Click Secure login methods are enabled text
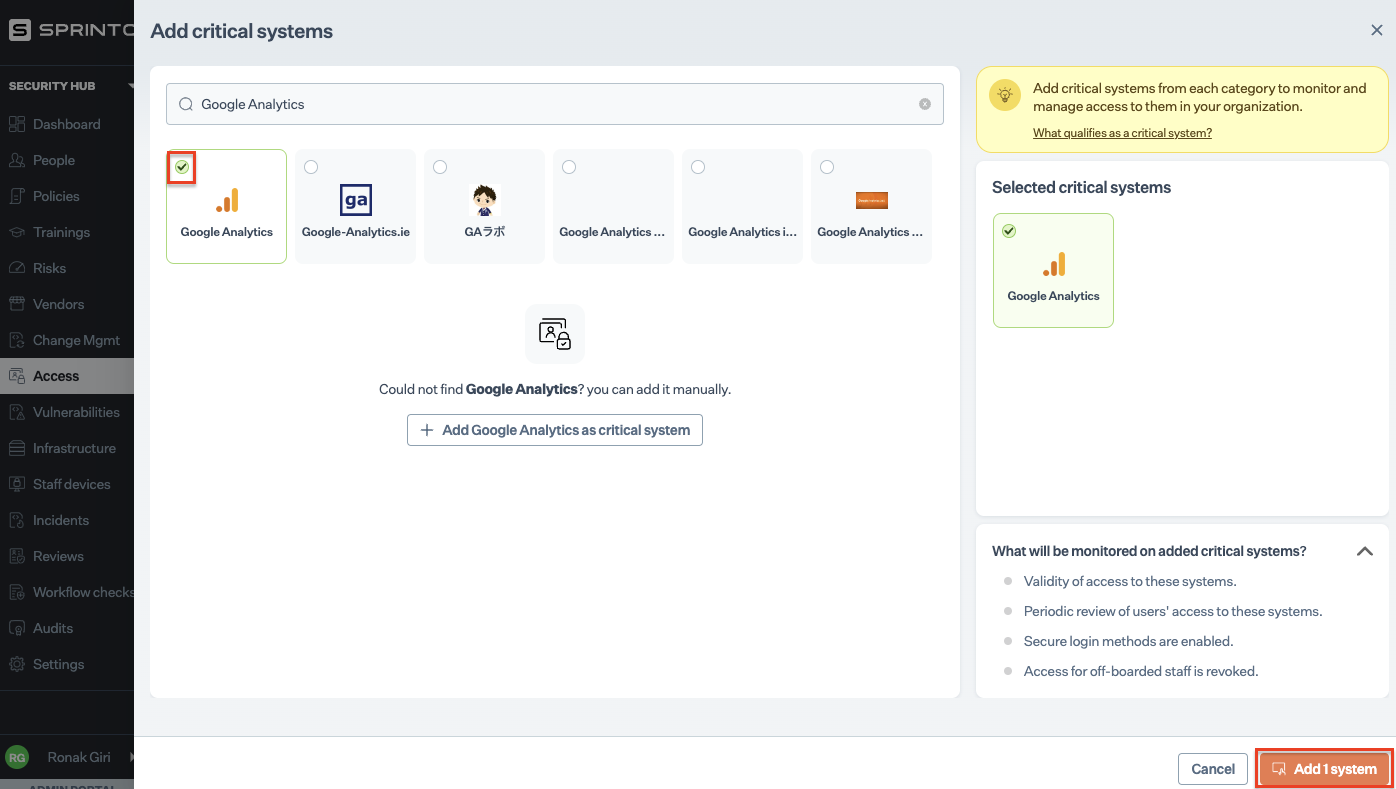Viewport: 1396px width, 789px height. [1128, 641]
